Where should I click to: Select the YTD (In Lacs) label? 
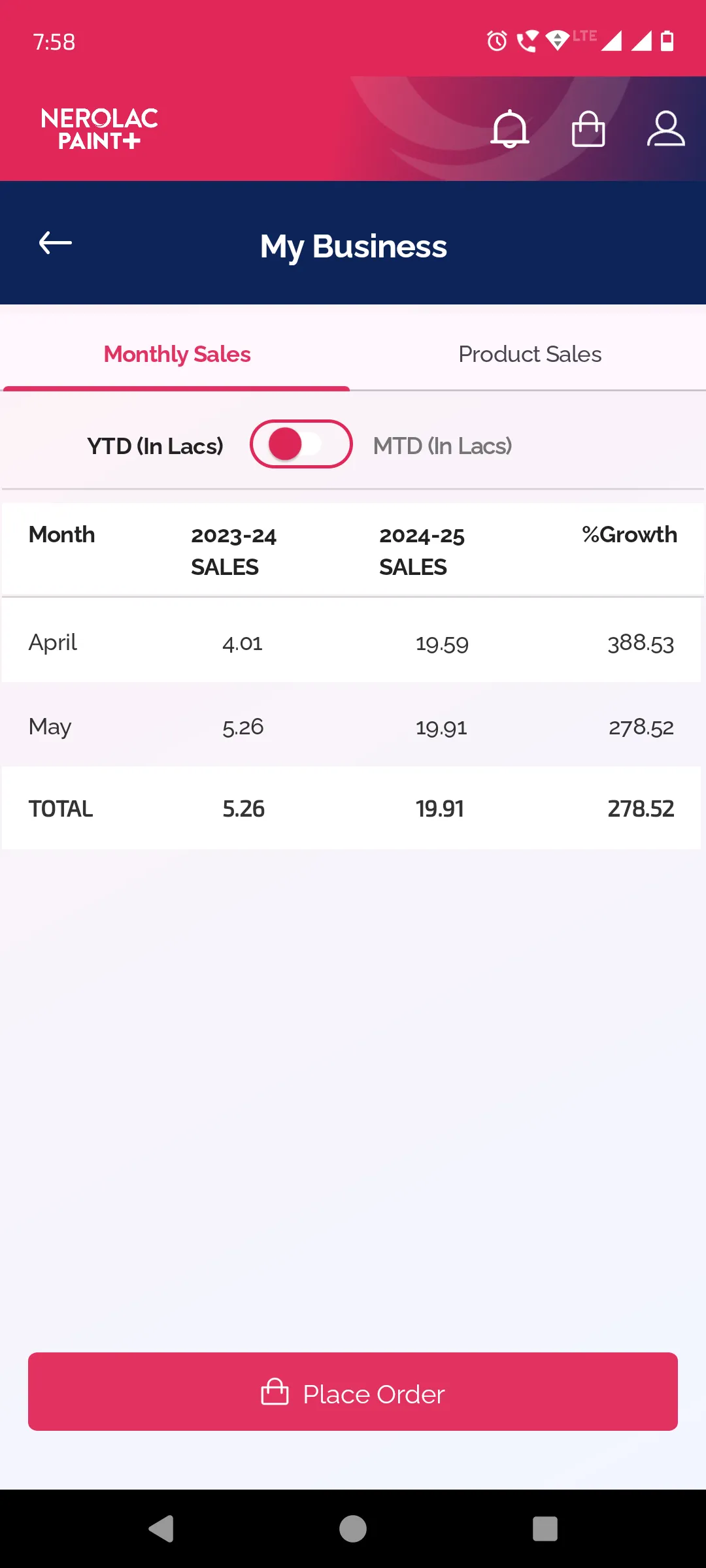(155, 446)
